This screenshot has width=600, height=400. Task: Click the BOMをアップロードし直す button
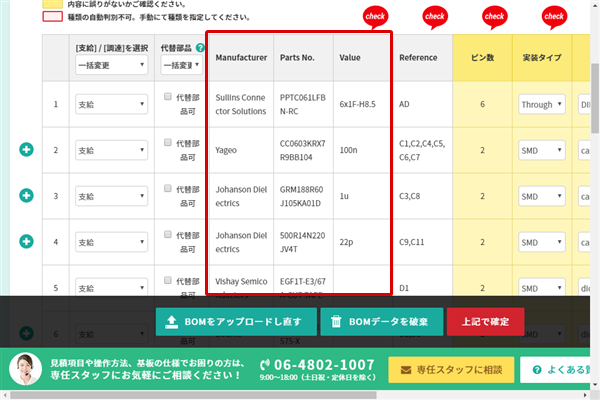click(236, 322)
